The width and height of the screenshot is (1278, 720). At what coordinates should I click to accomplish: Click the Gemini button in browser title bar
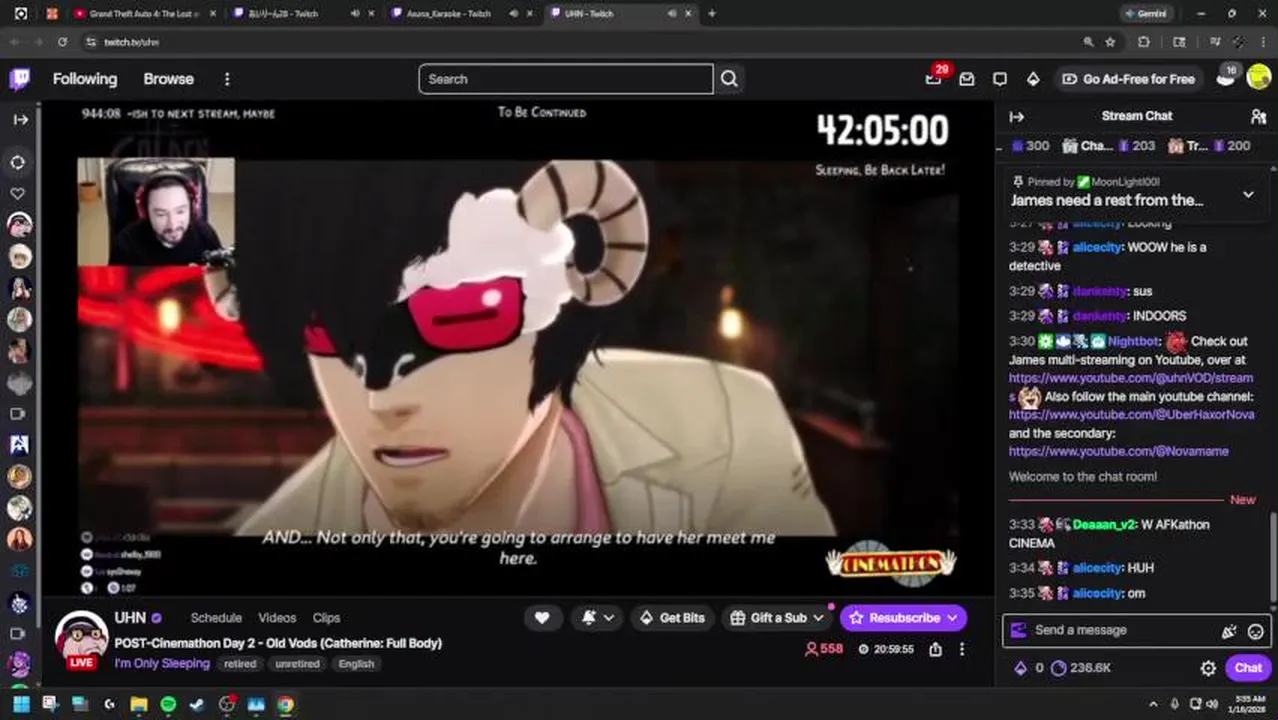pos(1146,13)
